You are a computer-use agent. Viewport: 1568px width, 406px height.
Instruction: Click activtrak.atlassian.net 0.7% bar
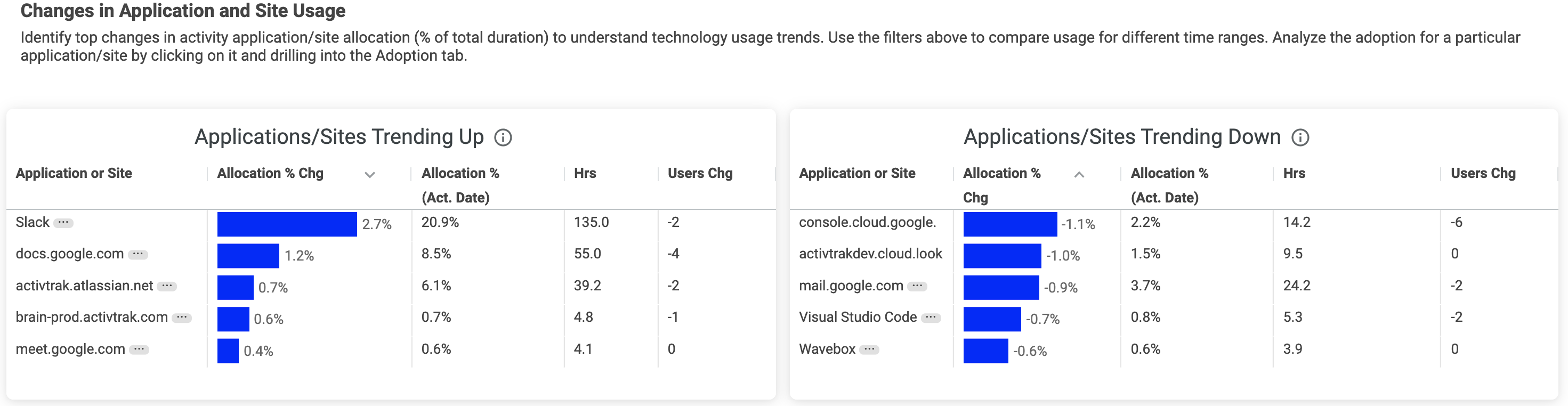tap(236, 287)
